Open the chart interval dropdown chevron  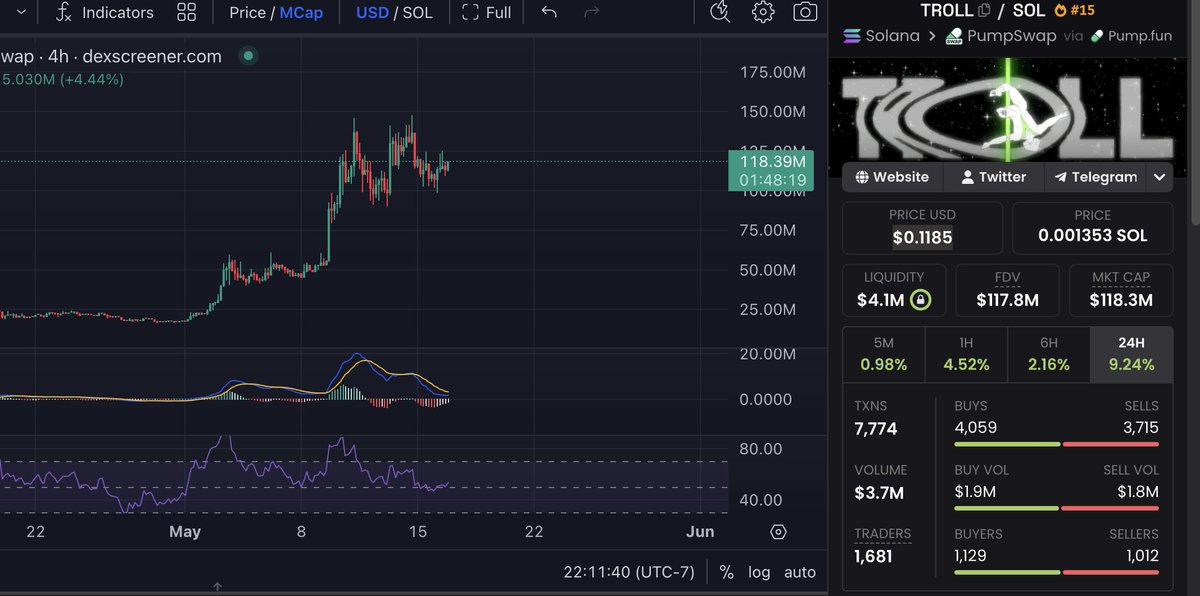pyautogui.click(x=21, y=12)
